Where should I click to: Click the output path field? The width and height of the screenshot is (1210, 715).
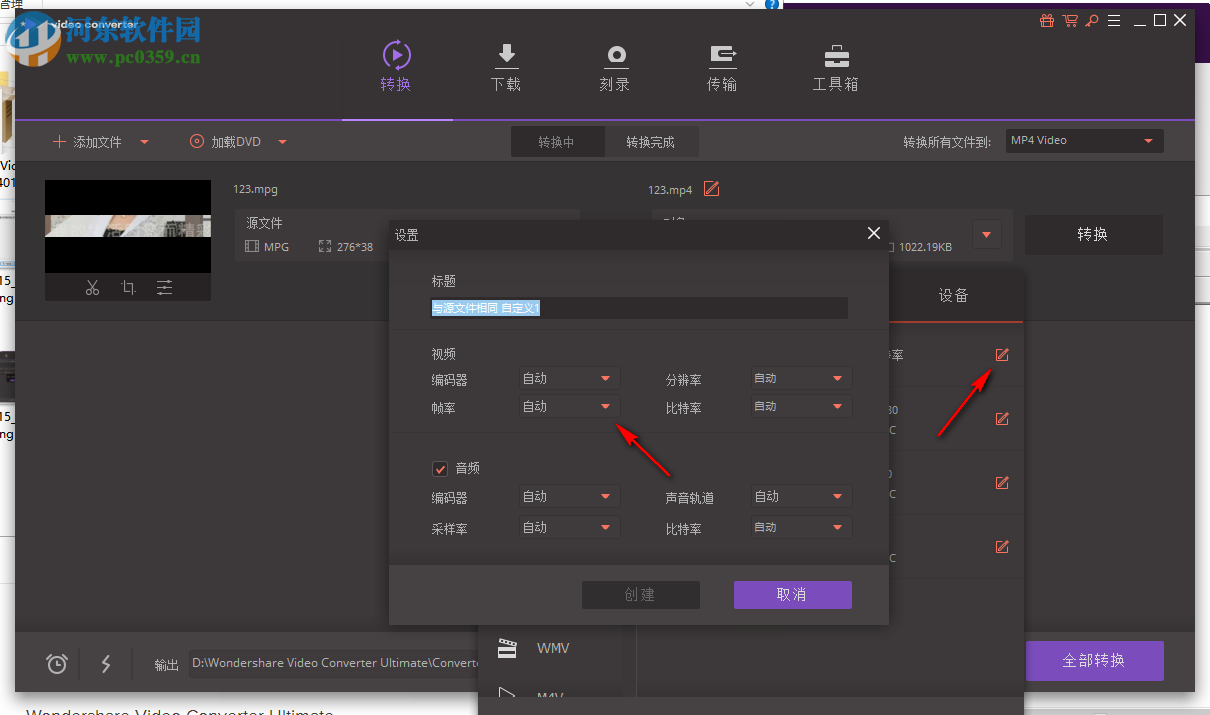pos(335,662)
